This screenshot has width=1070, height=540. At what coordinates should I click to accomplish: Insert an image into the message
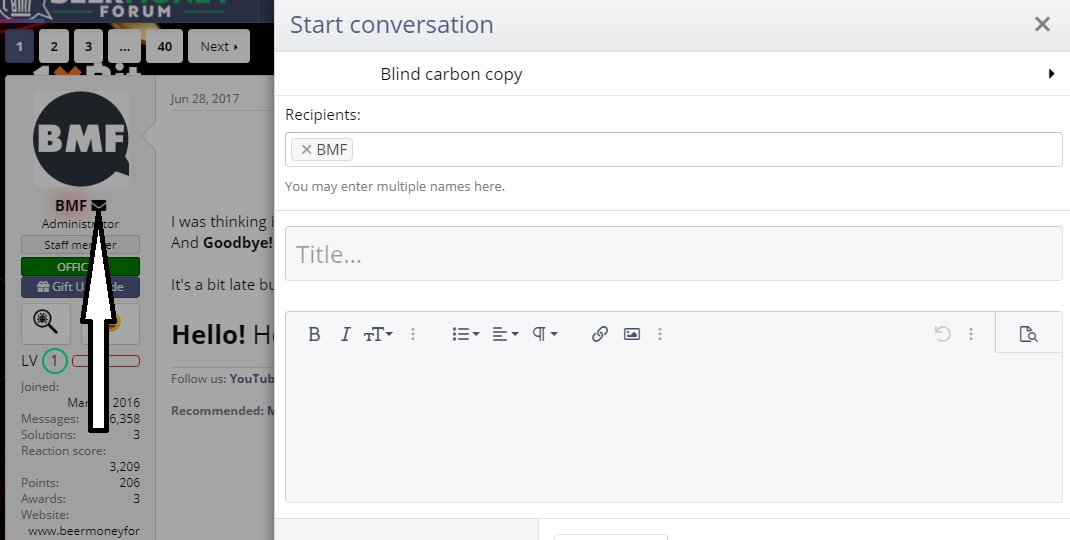pyautogui.click(x=631, y=334)
